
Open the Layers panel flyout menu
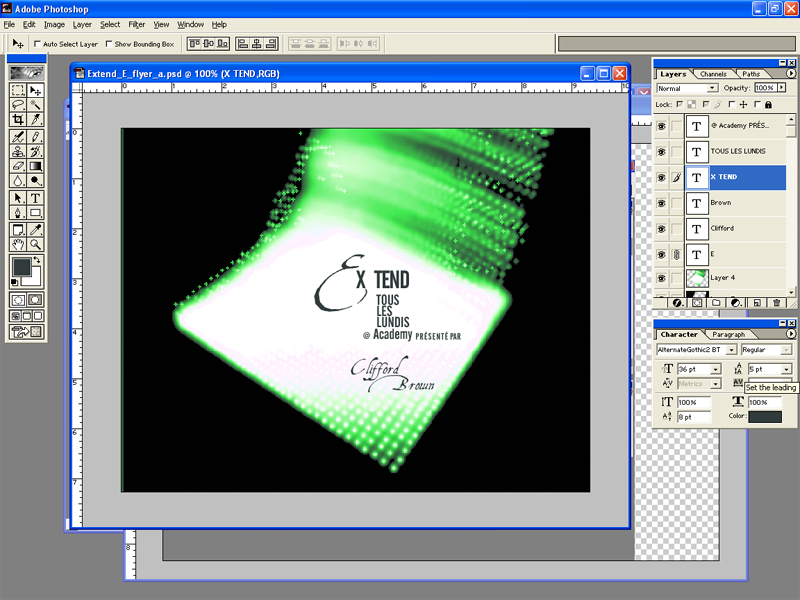pos(790,73)
